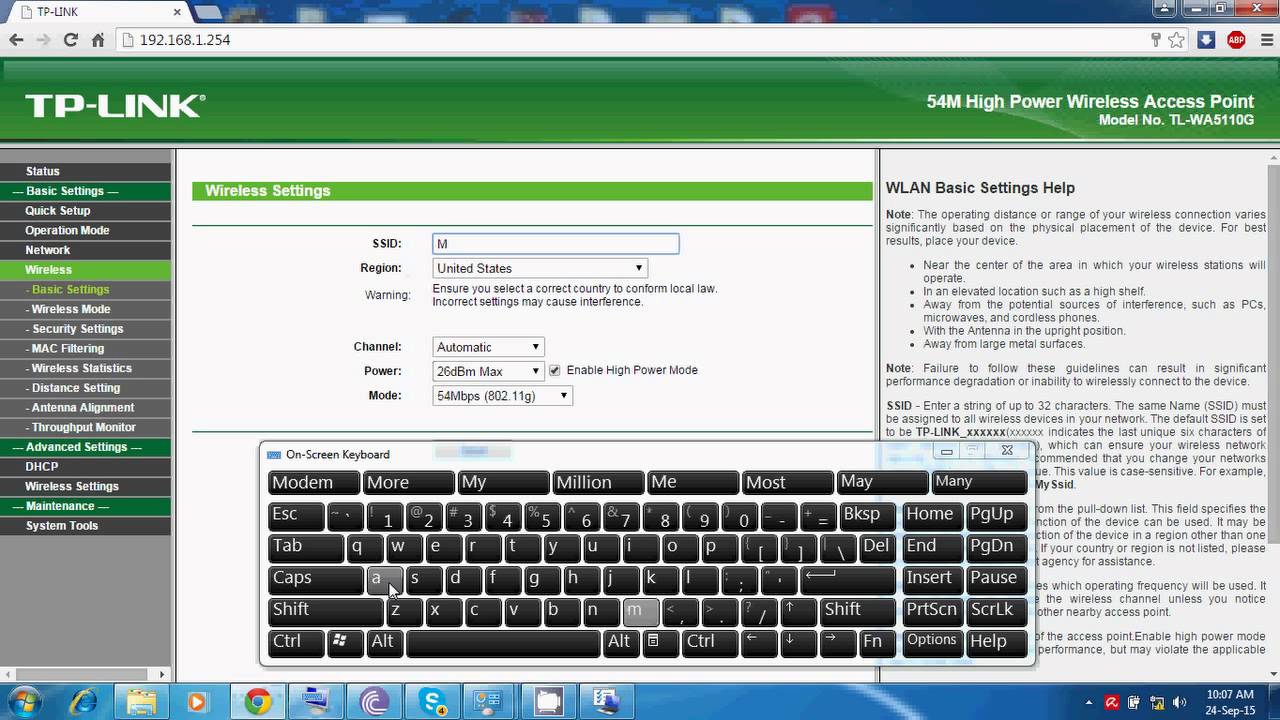Viewport: 1280px width, 720px height.
Task: Open Options on the on-screen keyboard
Action: point(932,642)
